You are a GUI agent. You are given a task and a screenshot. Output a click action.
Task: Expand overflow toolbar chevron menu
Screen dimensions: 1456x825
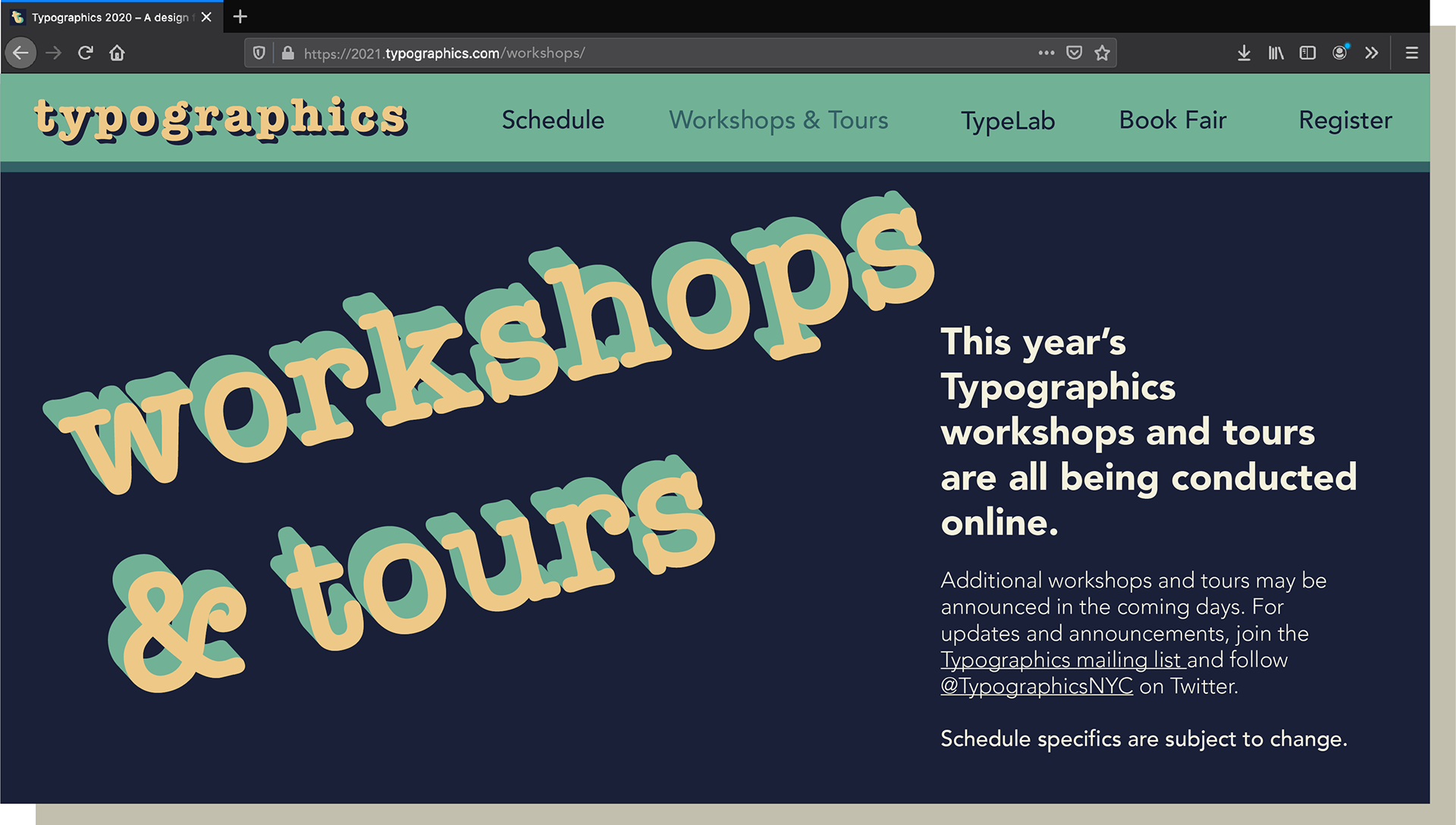pos(1371,53)
